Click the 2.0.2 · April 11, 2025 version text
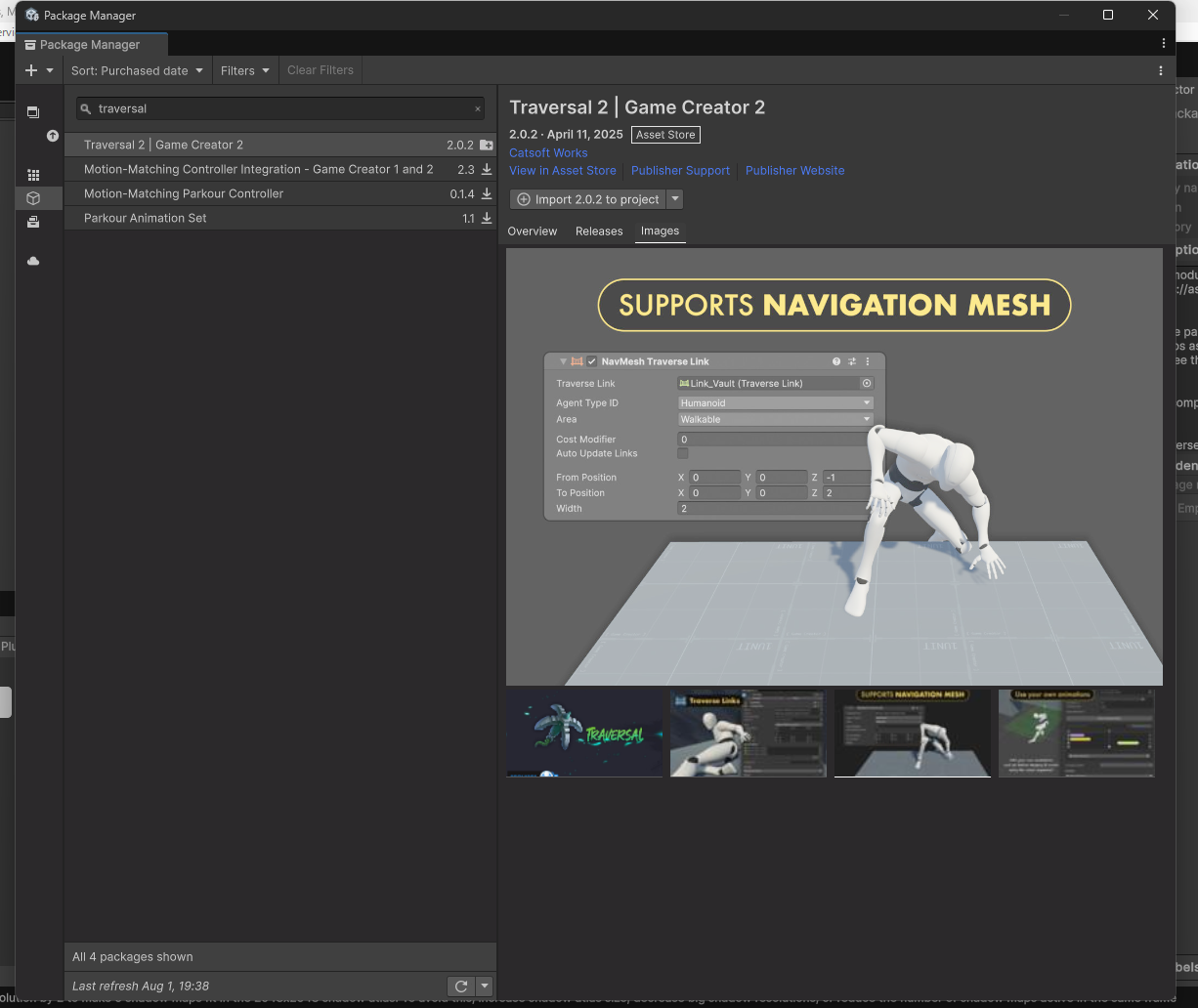 [567, 135]
